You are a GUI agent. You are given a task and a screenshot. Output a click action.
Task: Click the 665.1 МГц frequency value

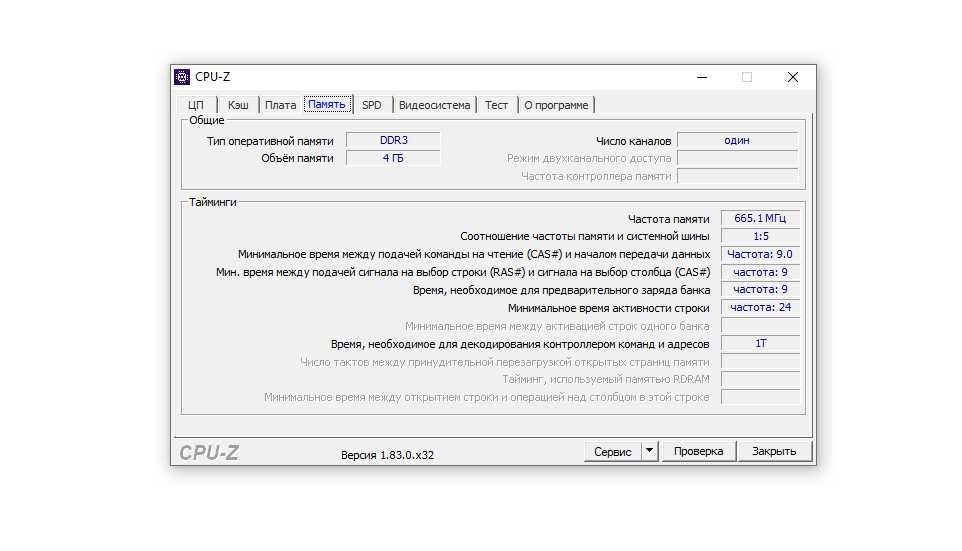click(760, 218)
